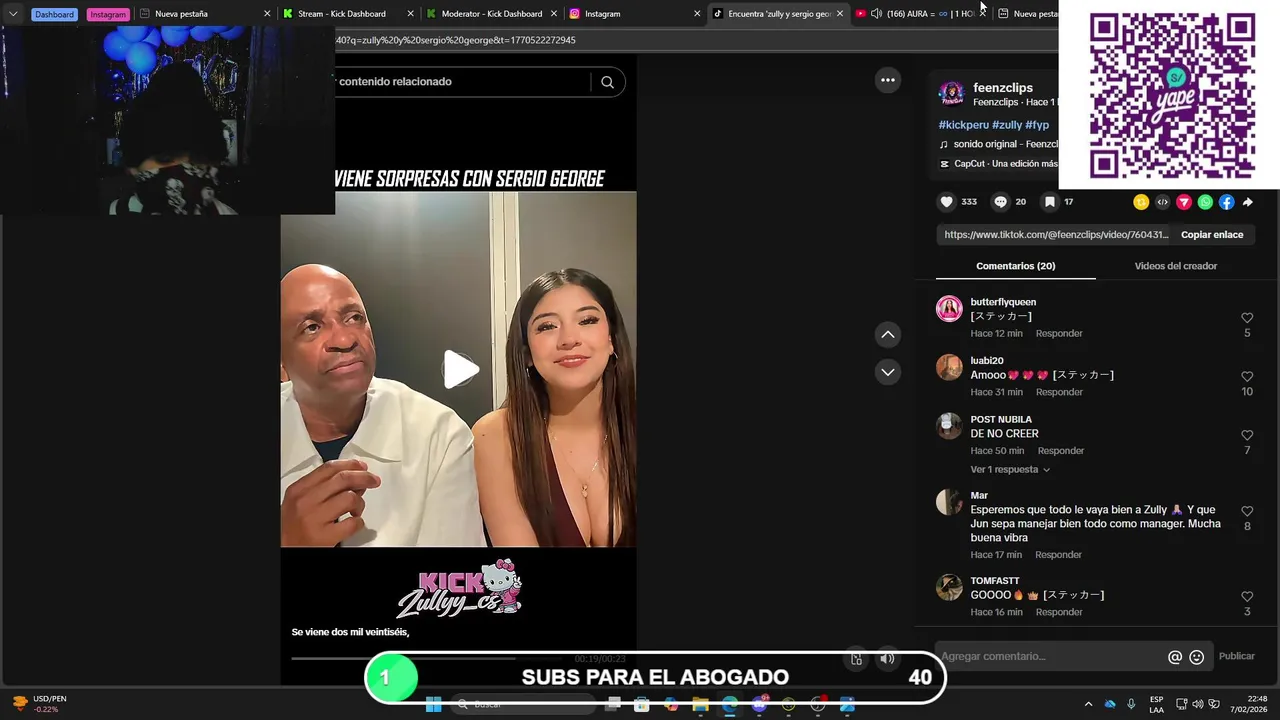Mute the video with the speaker icon
Viewport: 1280px width, 720px height.
[x=887, y=658]
